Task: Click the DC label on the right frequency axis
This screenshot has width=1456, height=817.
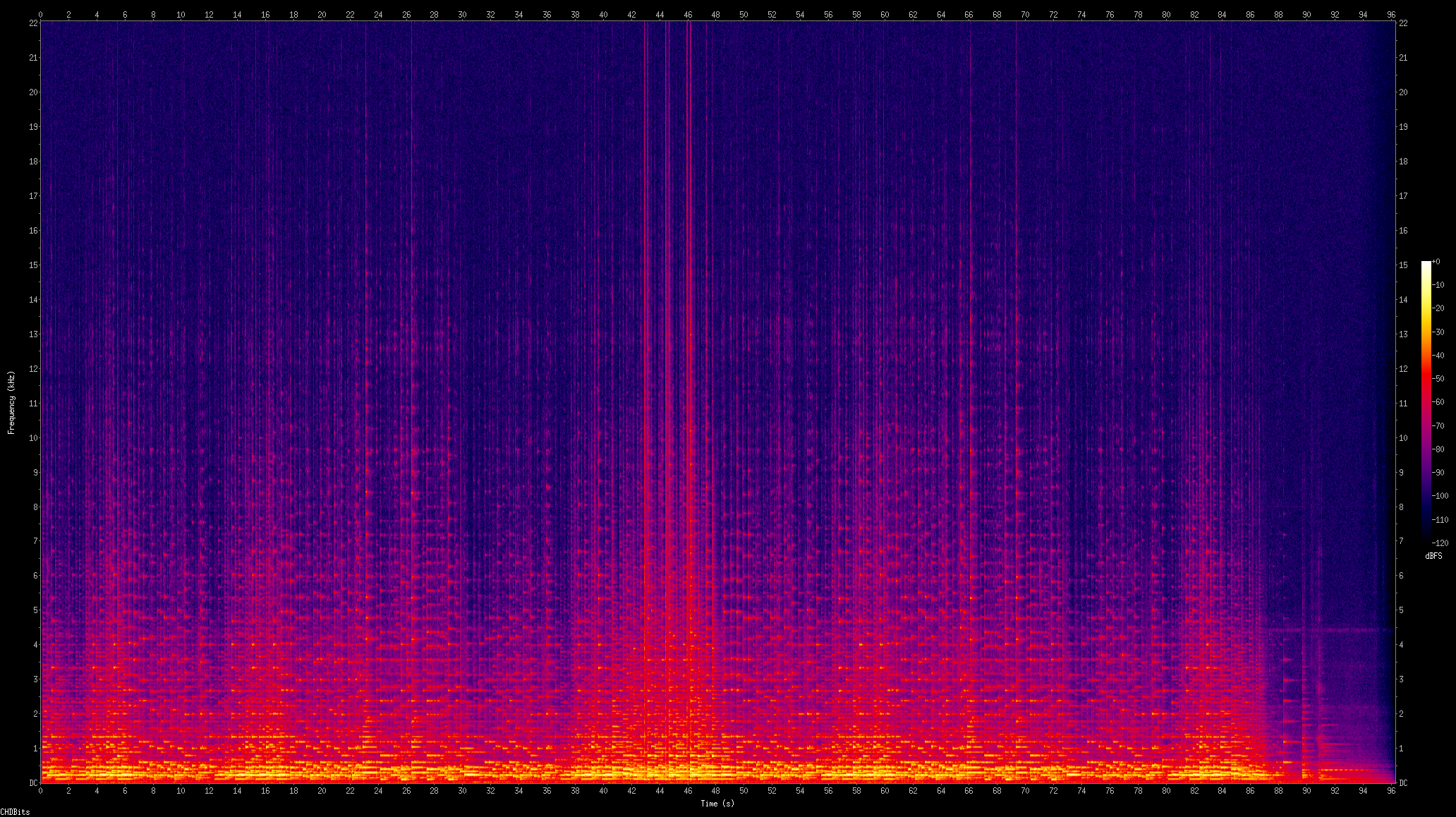Action: [1403, 782]
